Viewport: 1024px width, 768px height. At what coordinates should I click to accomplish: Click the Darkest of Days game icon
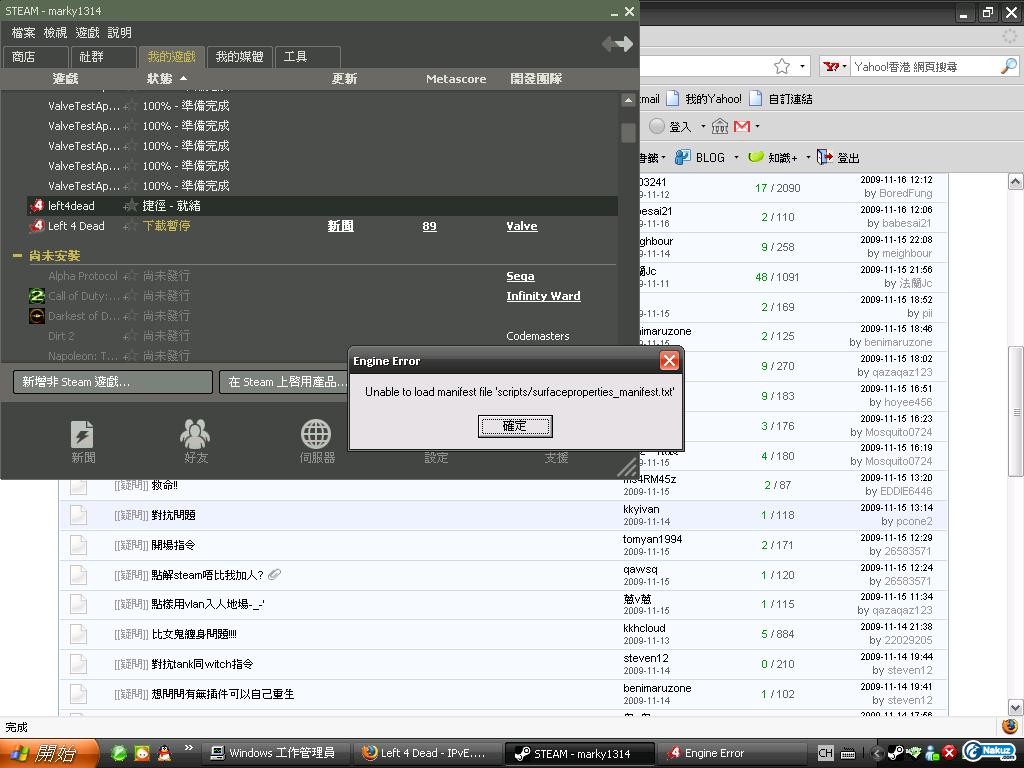click(x=37, y=316)
